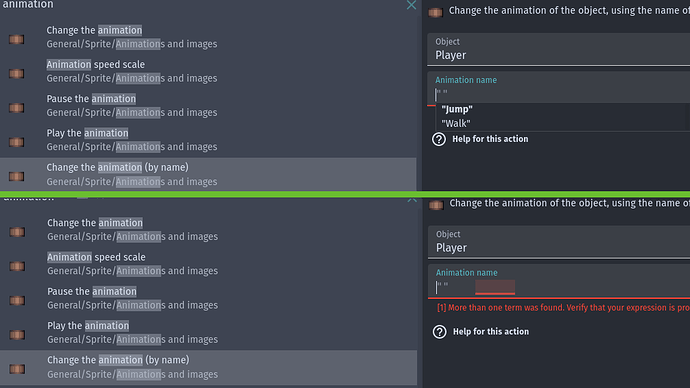Open the Object field showing Player above the suggestions
690x388 pixels.
click(x=558, y=49)
